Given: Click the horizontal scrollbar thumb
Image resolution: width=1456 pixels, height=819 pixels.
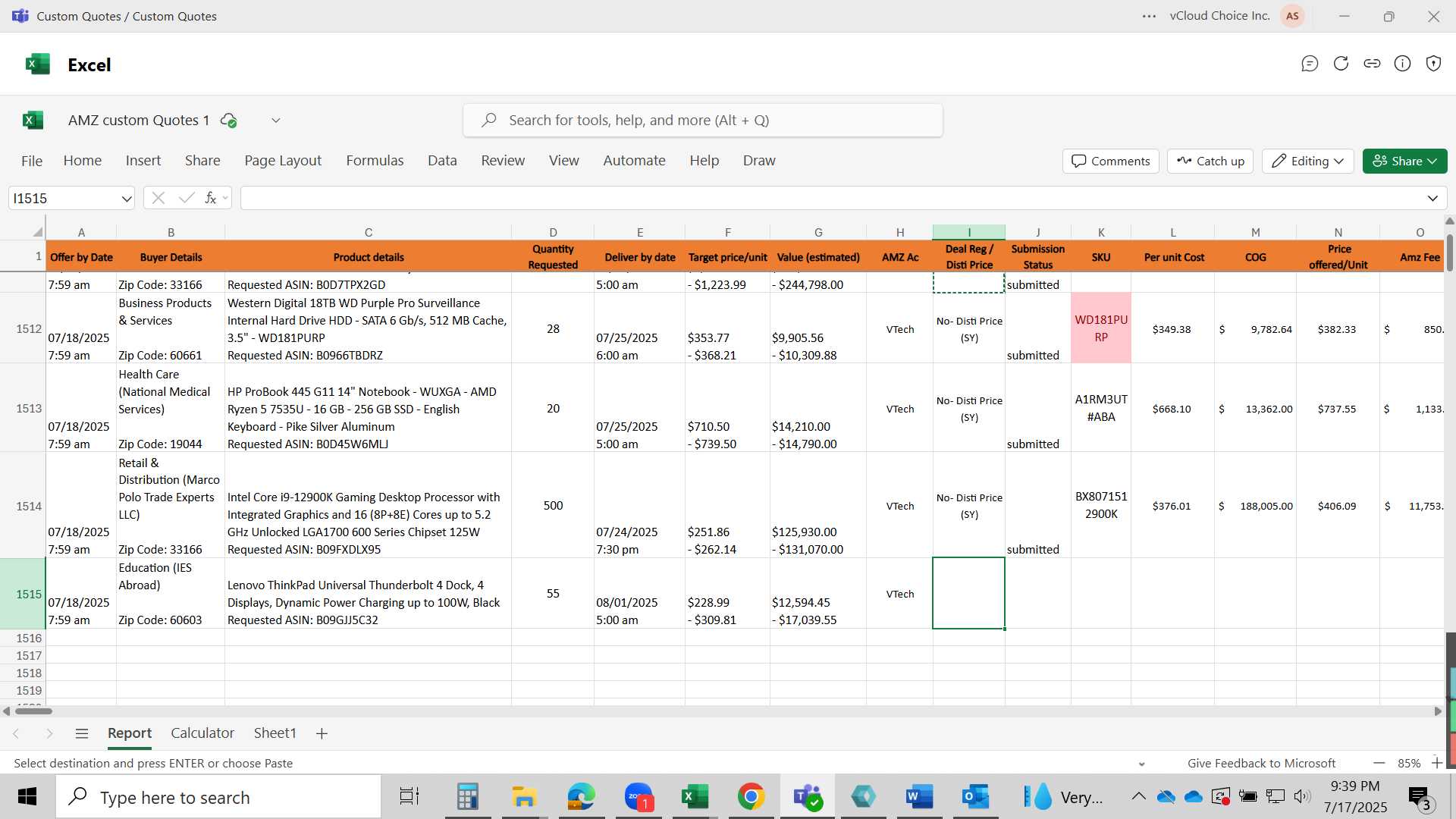Looking at the screenshot, I should (x=33, y=711).
